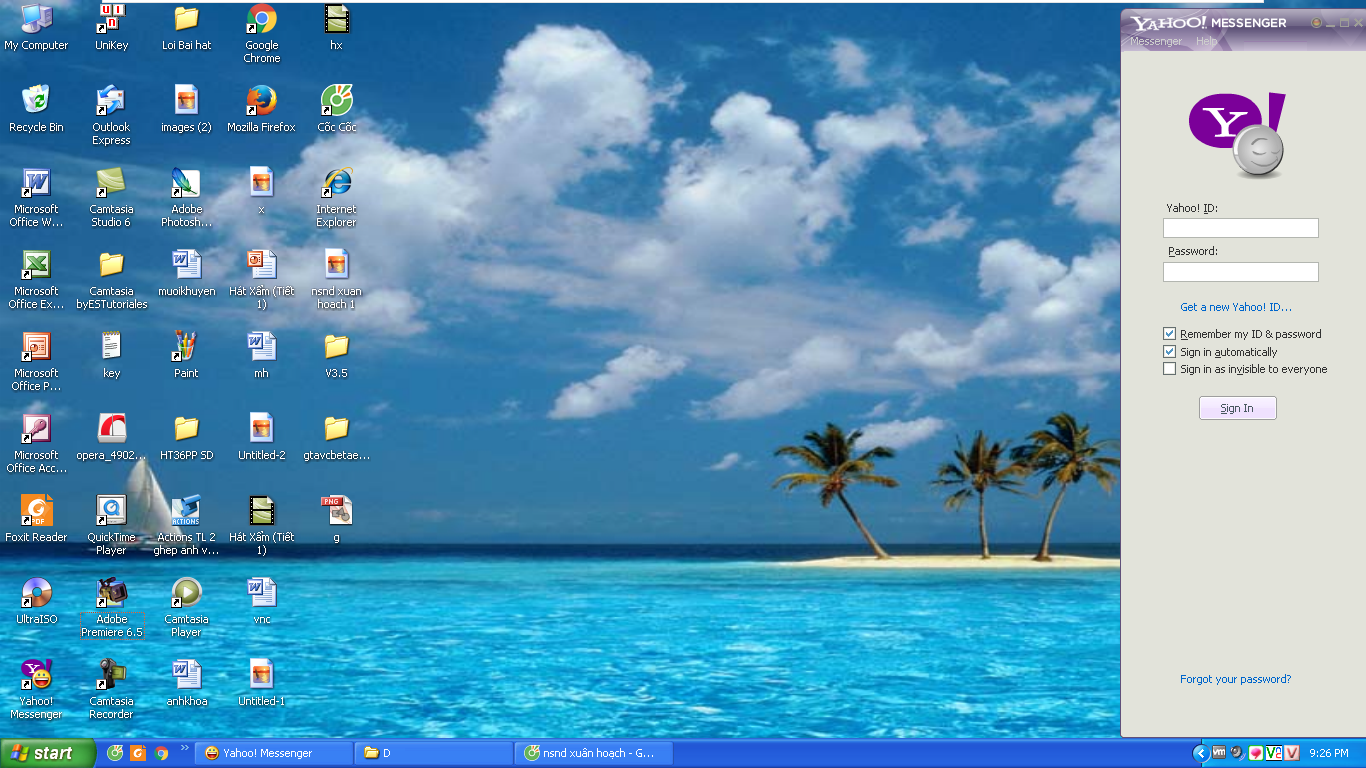Open the Messenger menu in Yahoo! Messenger
1366x768 pixels.
tap(1155, 41)
